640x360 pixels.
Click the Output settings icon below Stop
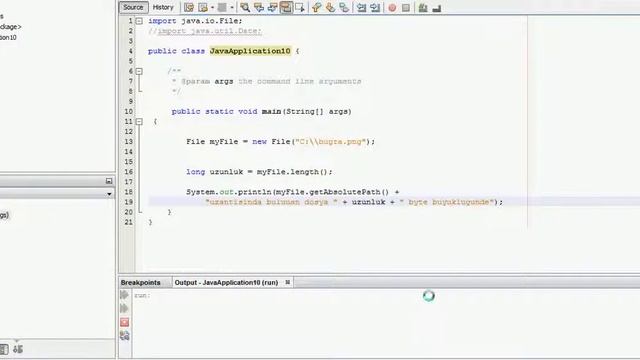[x=124, y=336]
